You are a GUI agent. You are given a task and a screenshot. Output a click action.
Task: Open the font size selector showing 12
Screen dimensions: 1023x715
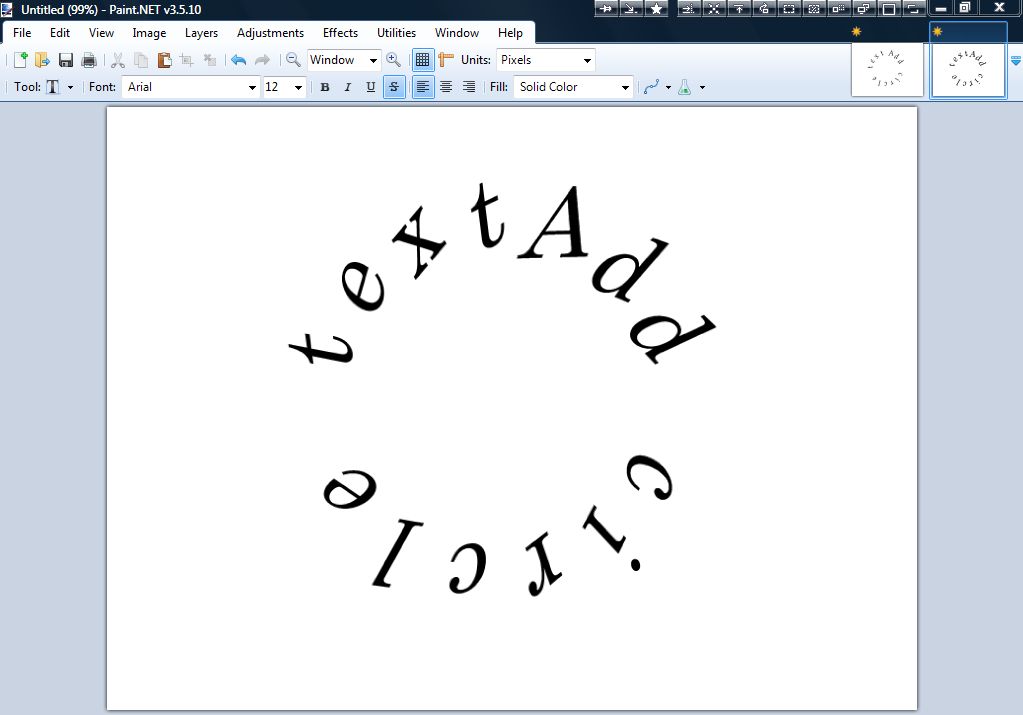pos(283,87)
